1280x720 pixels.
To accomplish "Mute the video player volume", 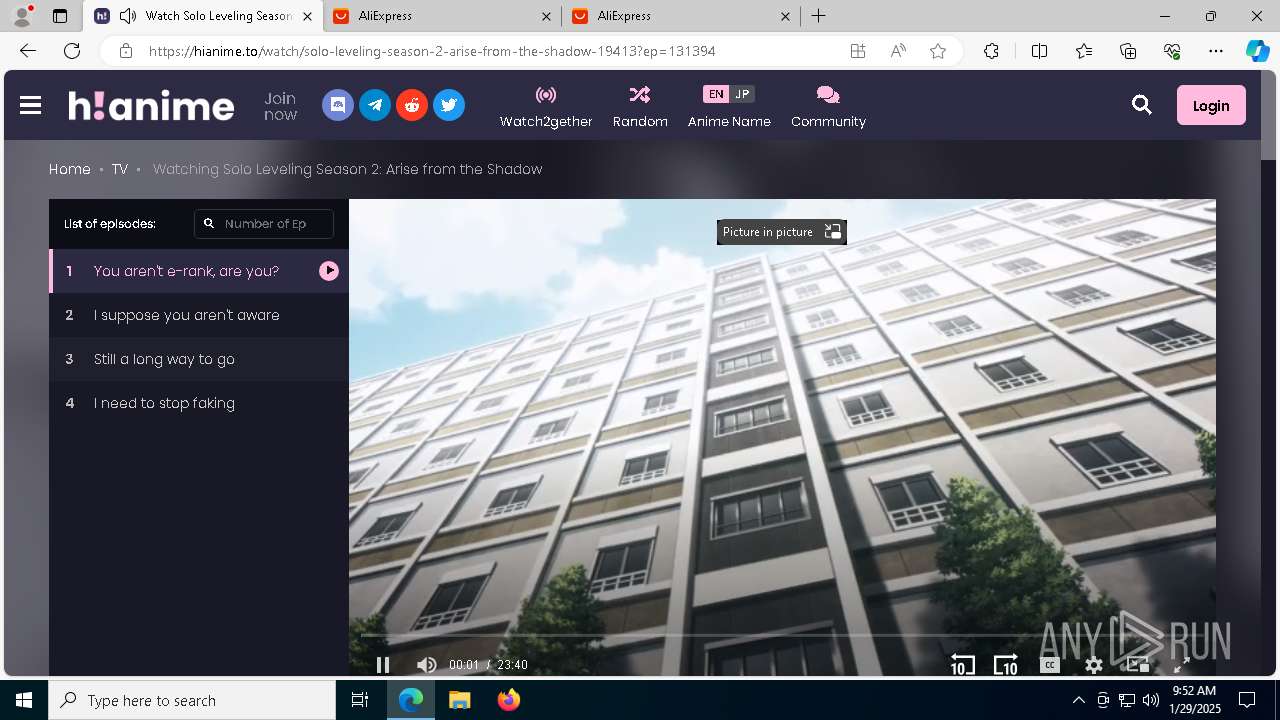I will [x=427, y=665].
